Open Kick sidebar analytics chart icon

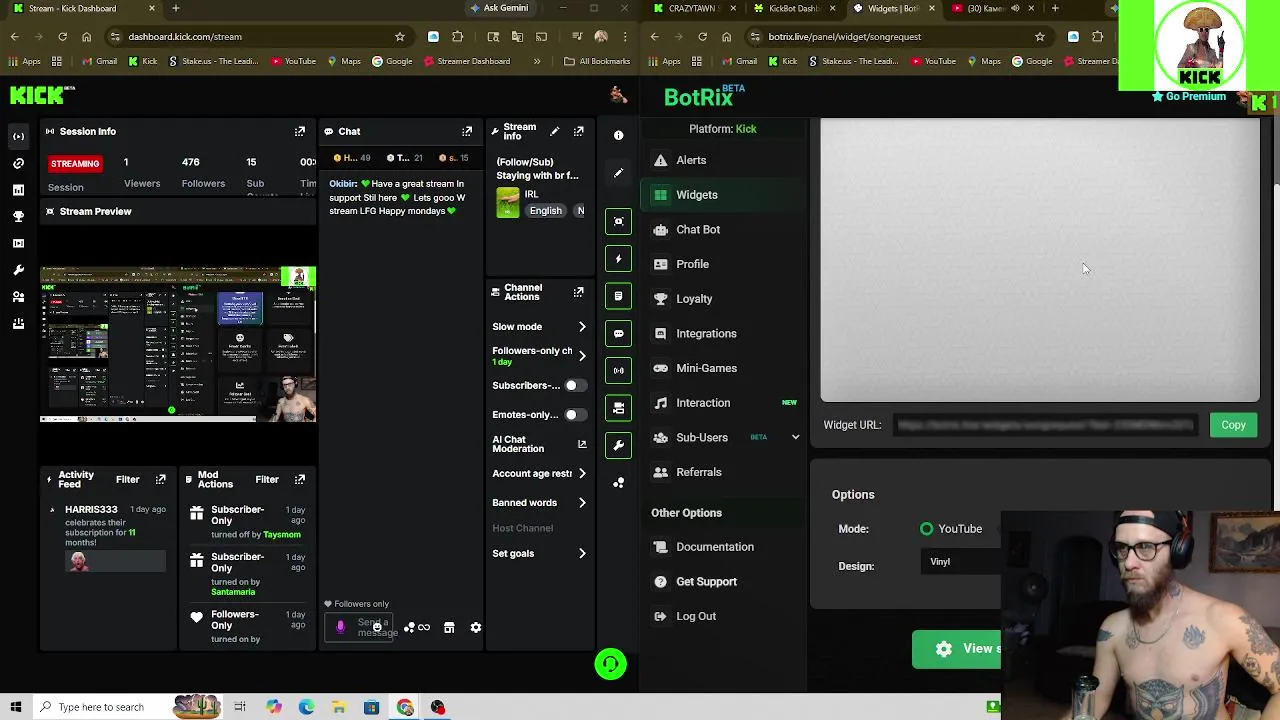(x=18, y=189)
